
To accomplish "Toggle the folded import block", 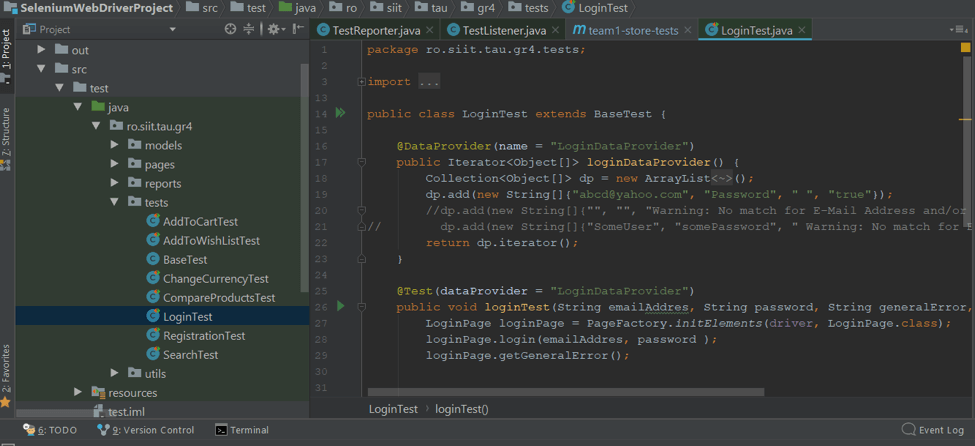I will tap(361, 82).
